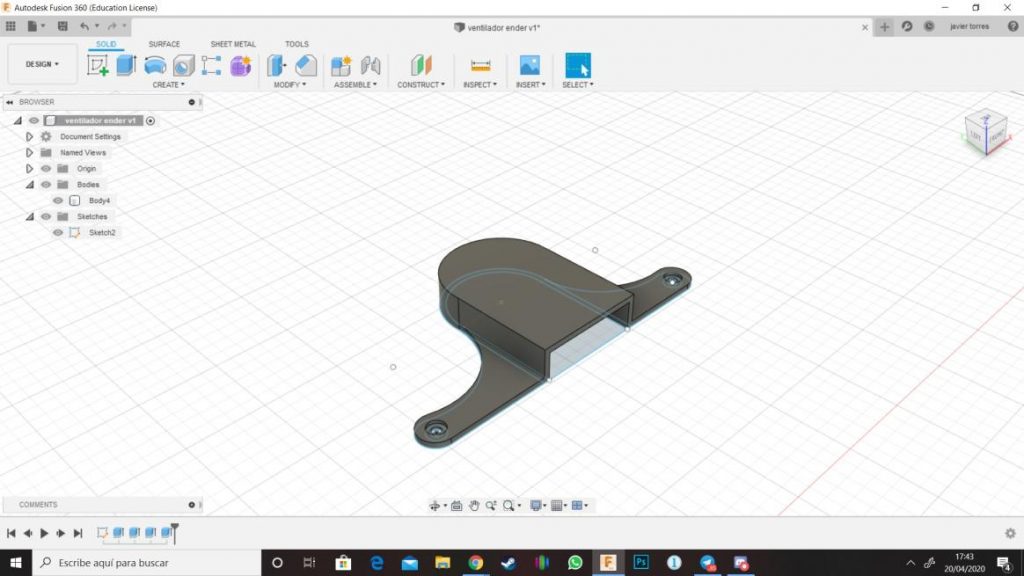Activate the Pan hand tool
The image size is (1024, 576).
coord(474,506)
